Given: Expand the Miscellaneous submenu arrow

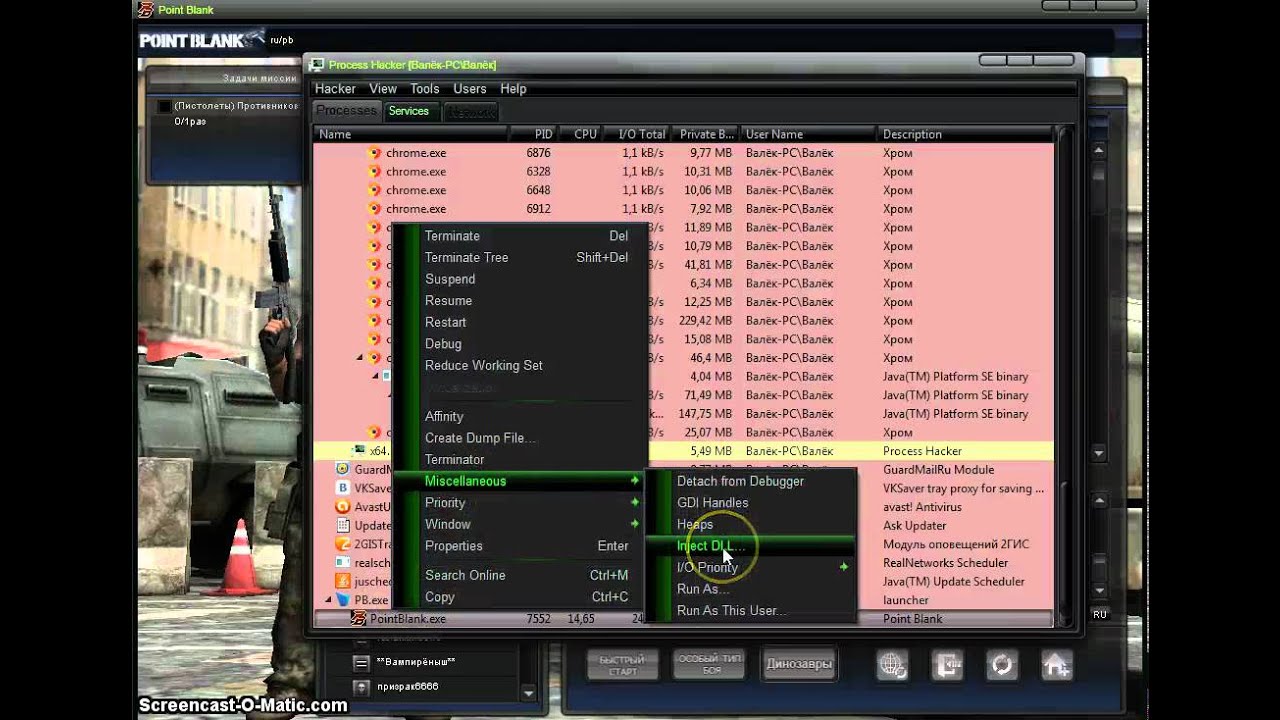Looking at the screenshot, I should (634, 481).
